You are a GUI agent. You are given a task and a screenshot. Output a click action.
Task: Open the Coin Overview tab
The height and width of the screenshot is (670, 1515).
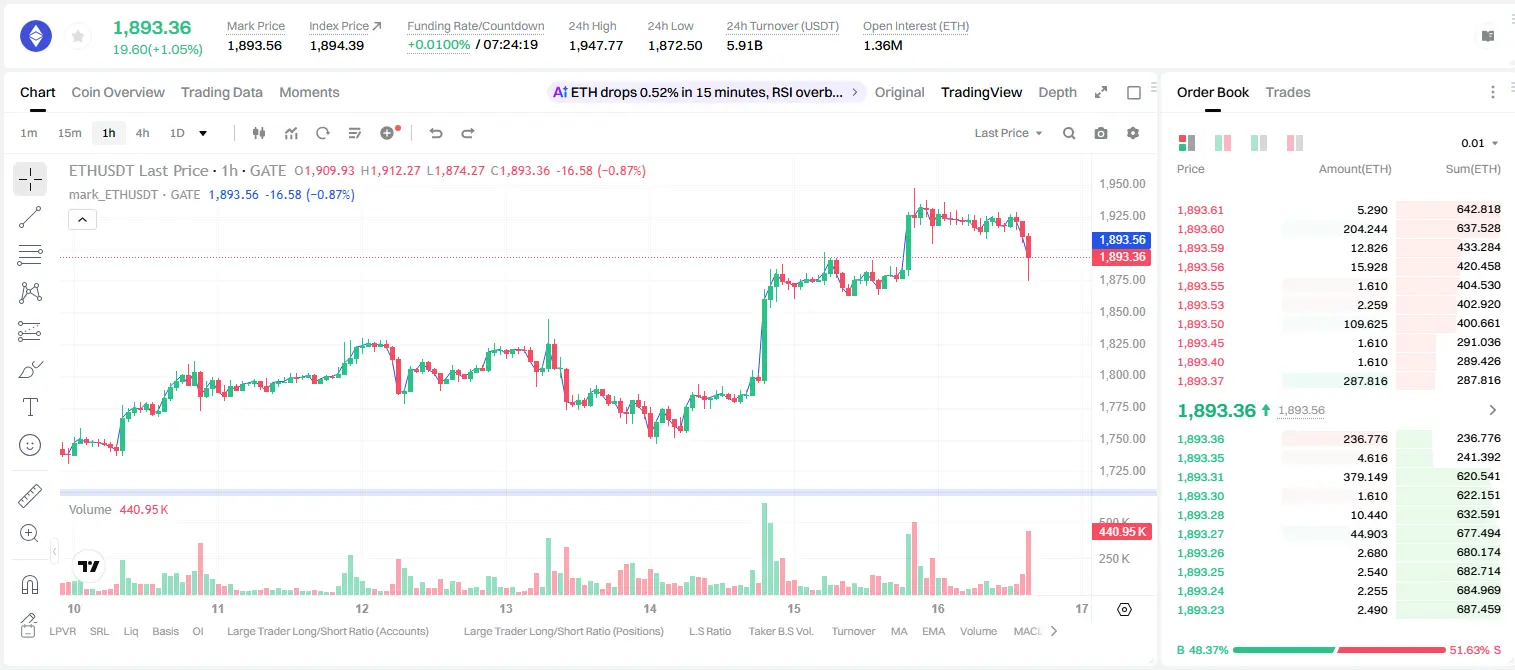[118, 92]
